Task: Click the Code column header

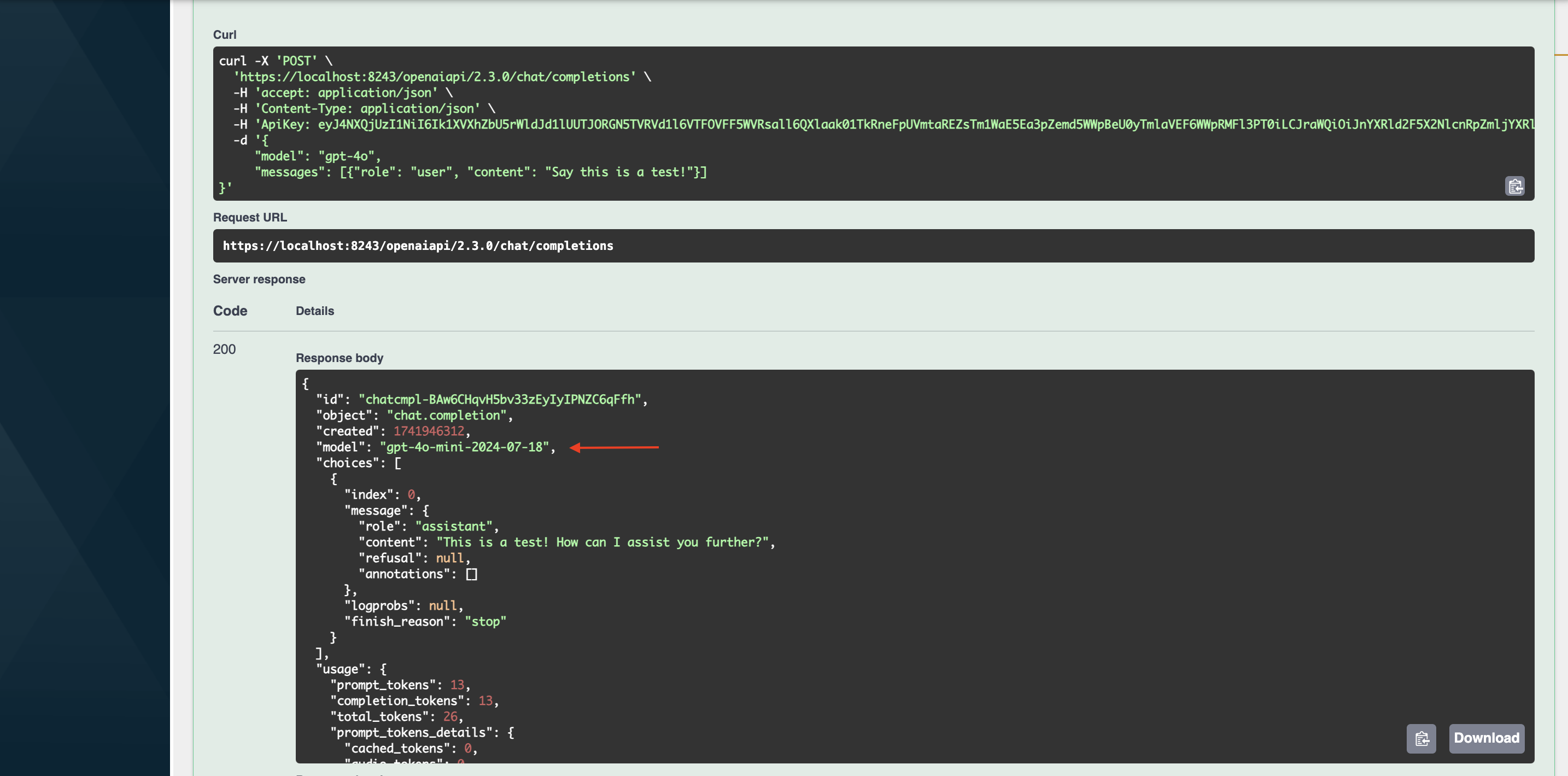Action: click(x=230, y=311)
